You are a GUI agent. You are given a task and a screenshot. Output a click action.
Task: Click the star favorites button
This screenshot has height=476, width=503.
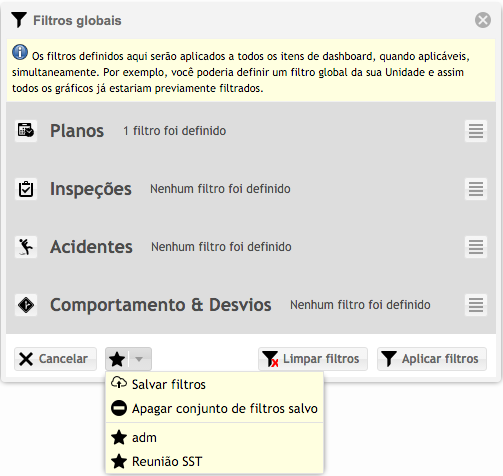pyautogui.click(x=117, y=359)
